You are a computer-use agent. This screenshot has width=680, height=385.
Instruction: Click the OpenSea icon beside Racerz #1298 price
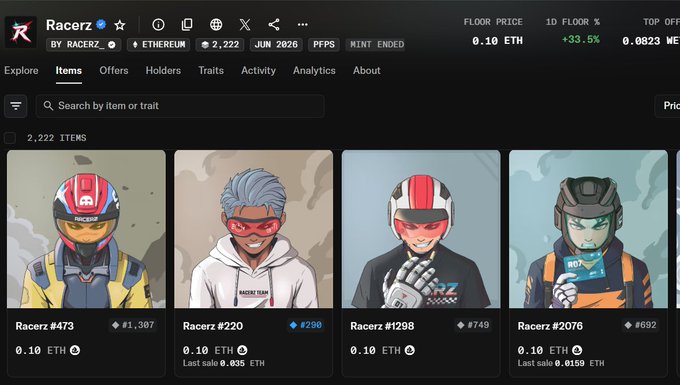tap(410, 350)
